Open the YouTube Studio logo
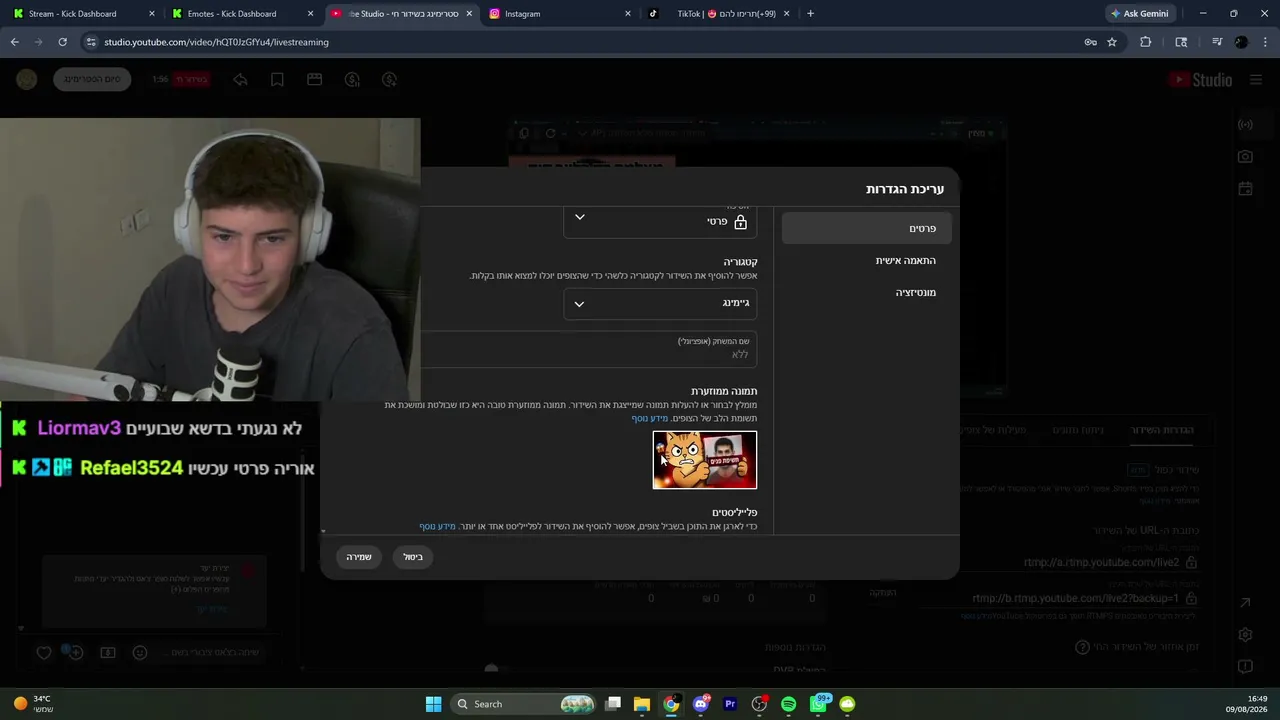The image size is (1280, 720). tap(1200, 80)
